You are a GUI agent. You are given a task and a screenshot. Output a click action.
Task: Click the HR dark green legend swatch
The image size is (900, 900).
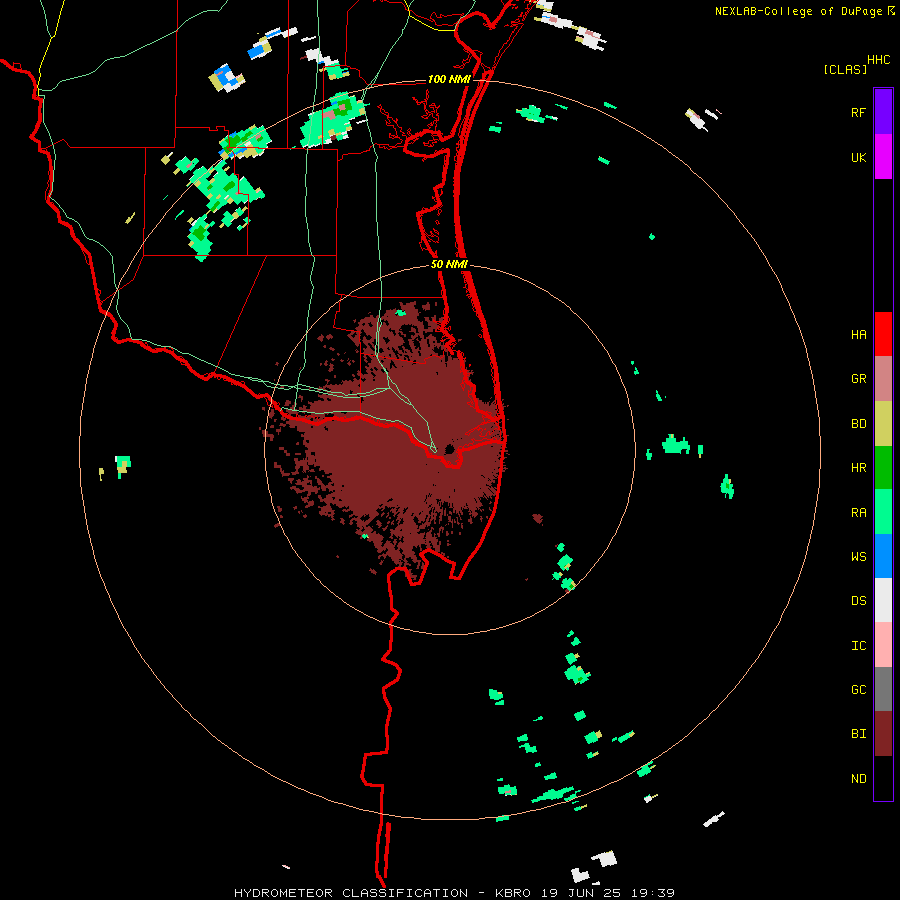click(883, 468)
